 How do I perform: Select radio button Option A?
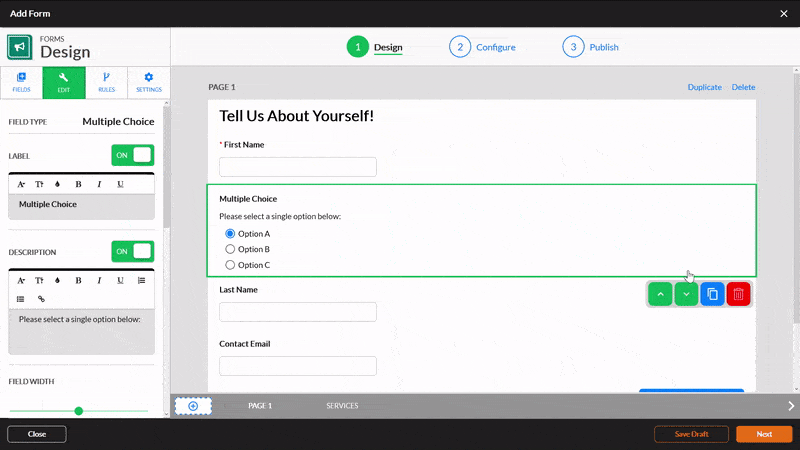point(230,234)
